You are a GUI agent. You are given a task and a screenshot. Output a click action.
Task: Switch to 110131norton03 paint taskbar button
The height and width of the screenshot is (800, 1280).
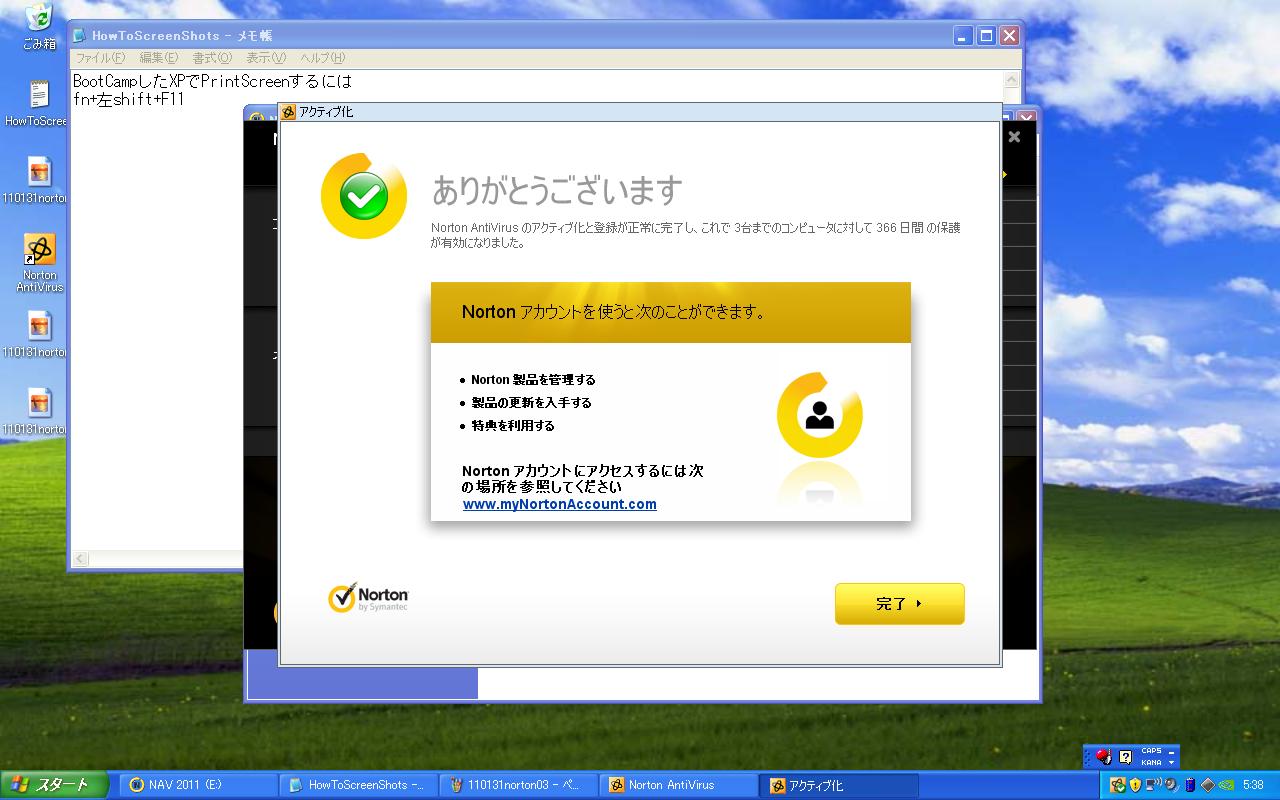point(519,785)
